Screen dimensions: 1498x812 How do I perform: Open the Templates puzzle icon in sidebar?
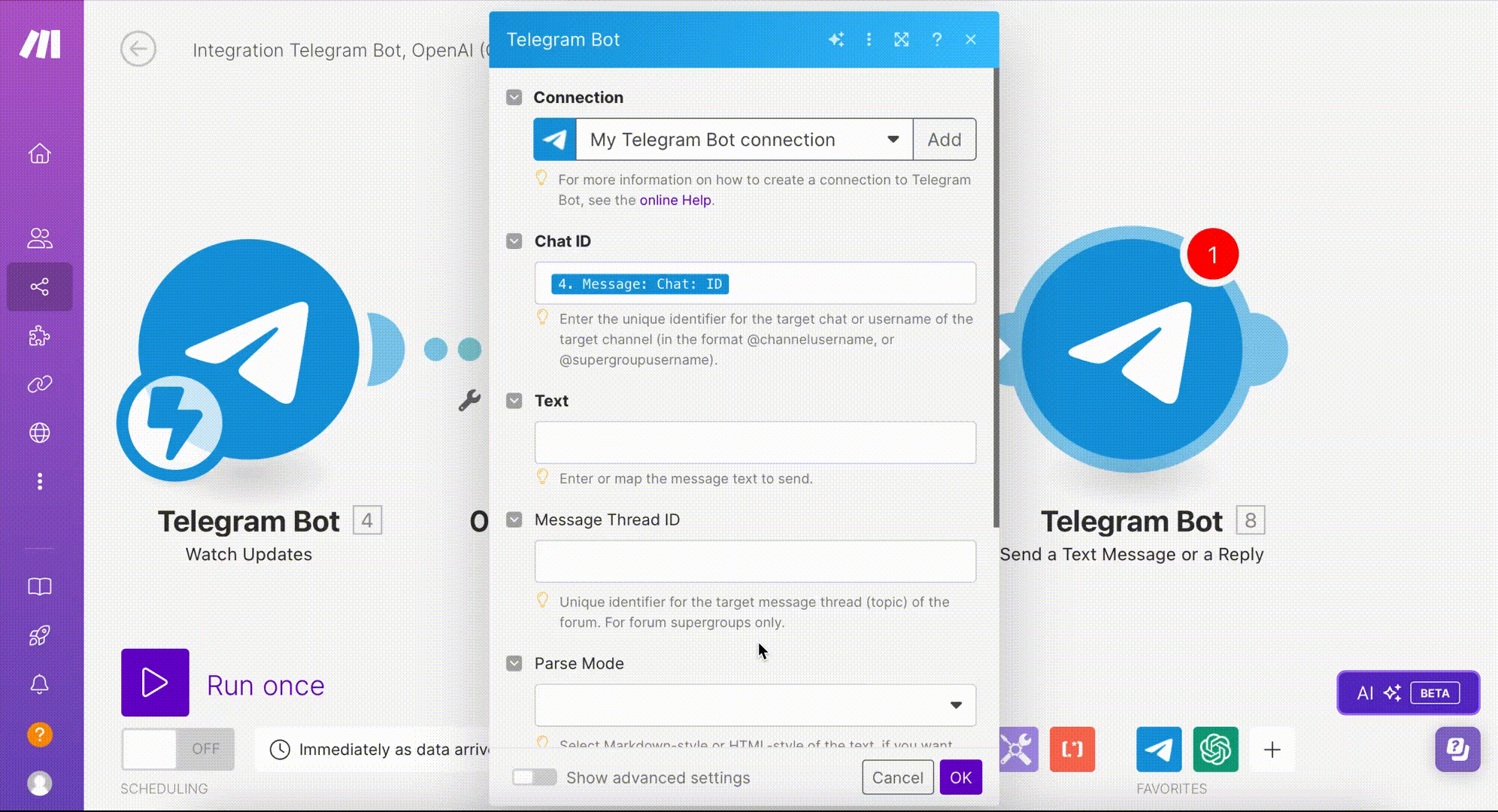click(40, 335)
